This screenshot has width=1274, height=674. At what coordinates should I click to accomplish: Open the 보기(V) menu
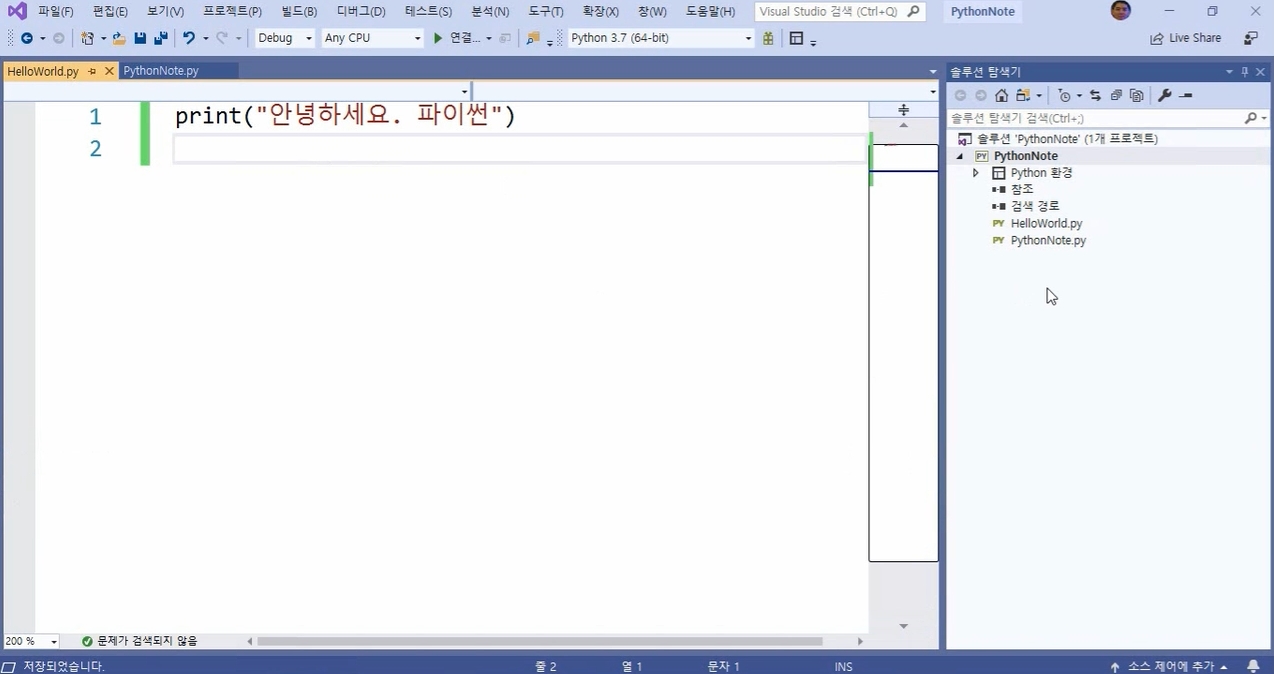coord(165,11)
